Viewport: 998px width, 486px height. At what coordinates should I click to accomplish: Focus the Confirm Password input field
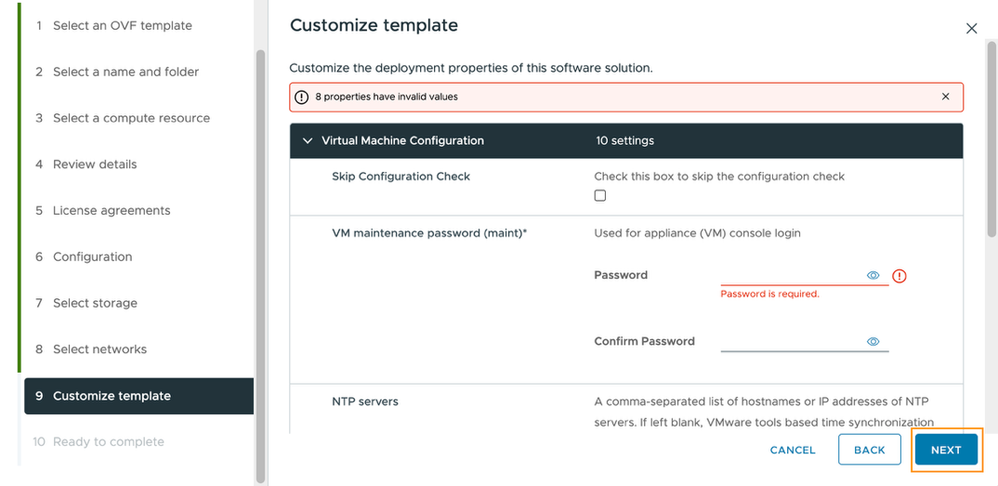pos(790,341)
